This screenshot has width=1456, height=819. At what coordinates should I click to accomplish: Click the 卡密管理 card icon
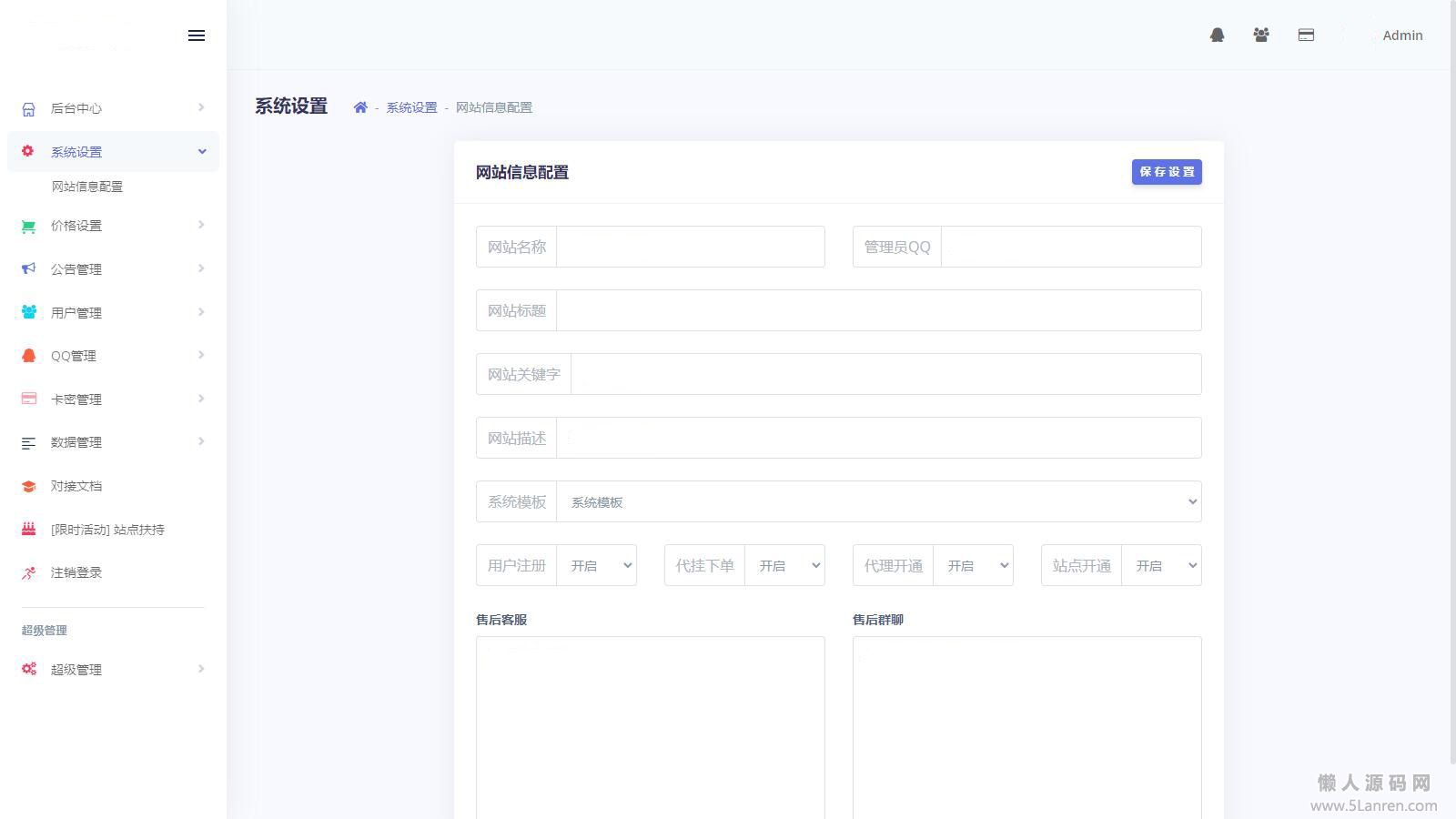click(x=29, y=399)
